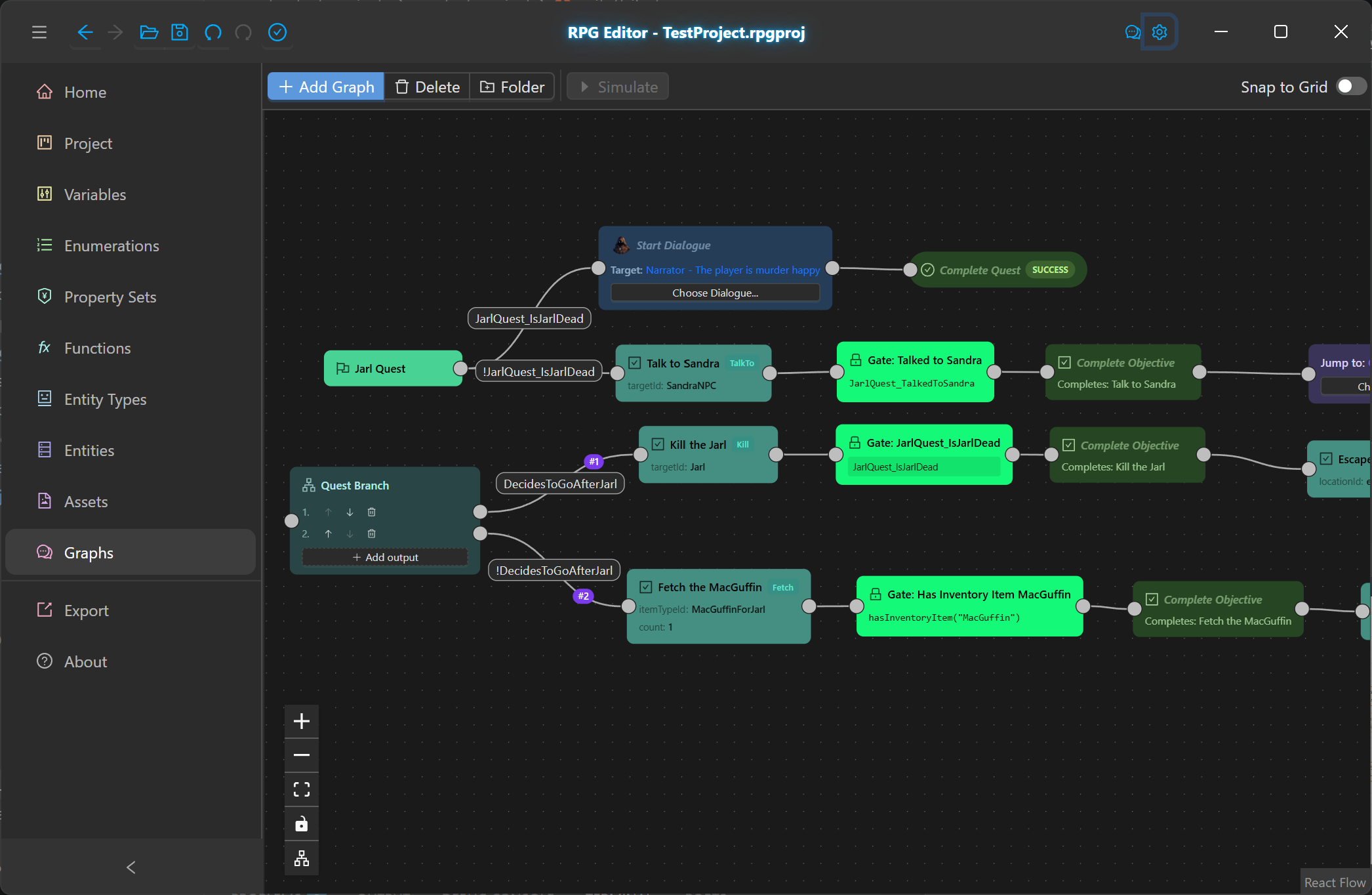Open project via folder icon
The image size is (1372, 895).
click(150, 32)
